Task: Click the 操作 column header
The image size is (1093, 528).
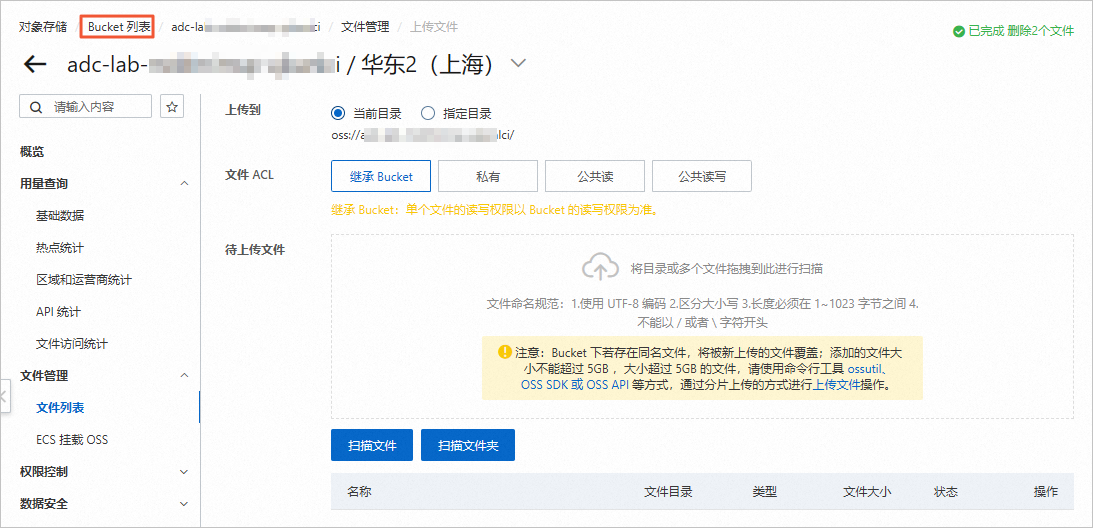Action: [1046, 491]
